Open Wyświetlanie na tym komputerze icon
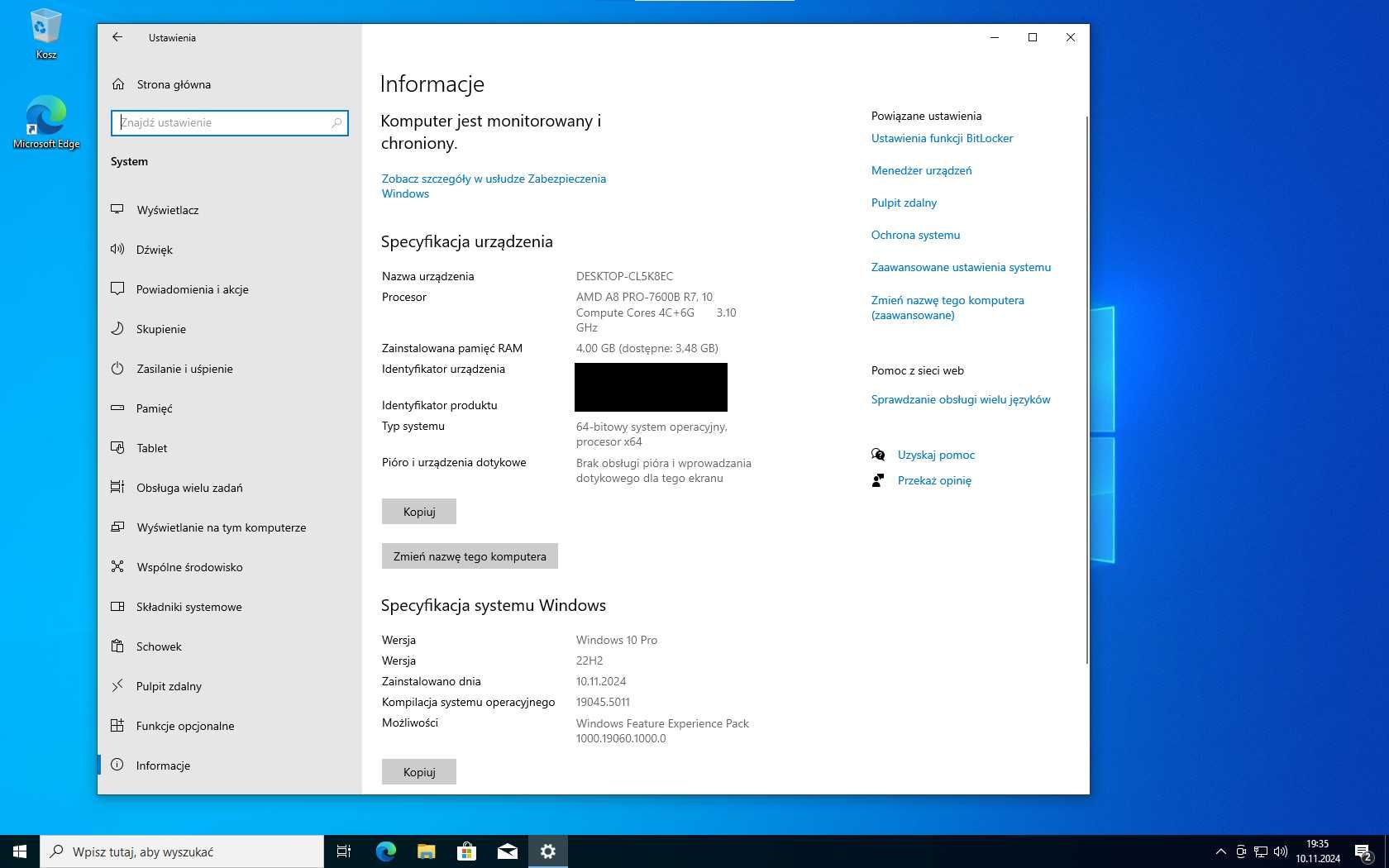1389x868 pixels. pos(117,527)
